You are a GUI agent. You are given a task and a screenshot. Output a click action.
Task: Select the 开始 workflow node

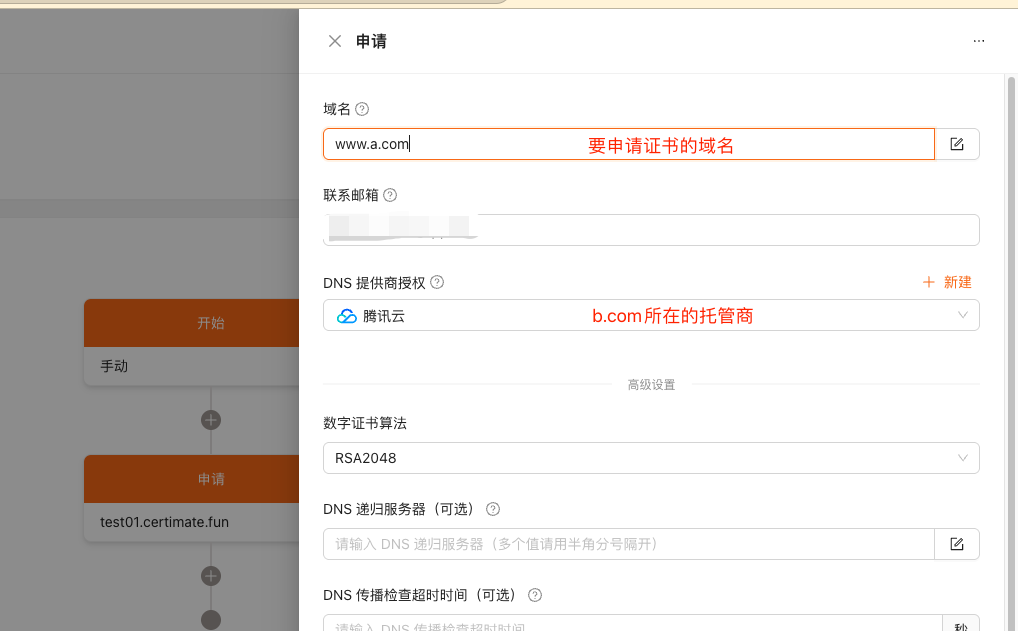point(192,343)
